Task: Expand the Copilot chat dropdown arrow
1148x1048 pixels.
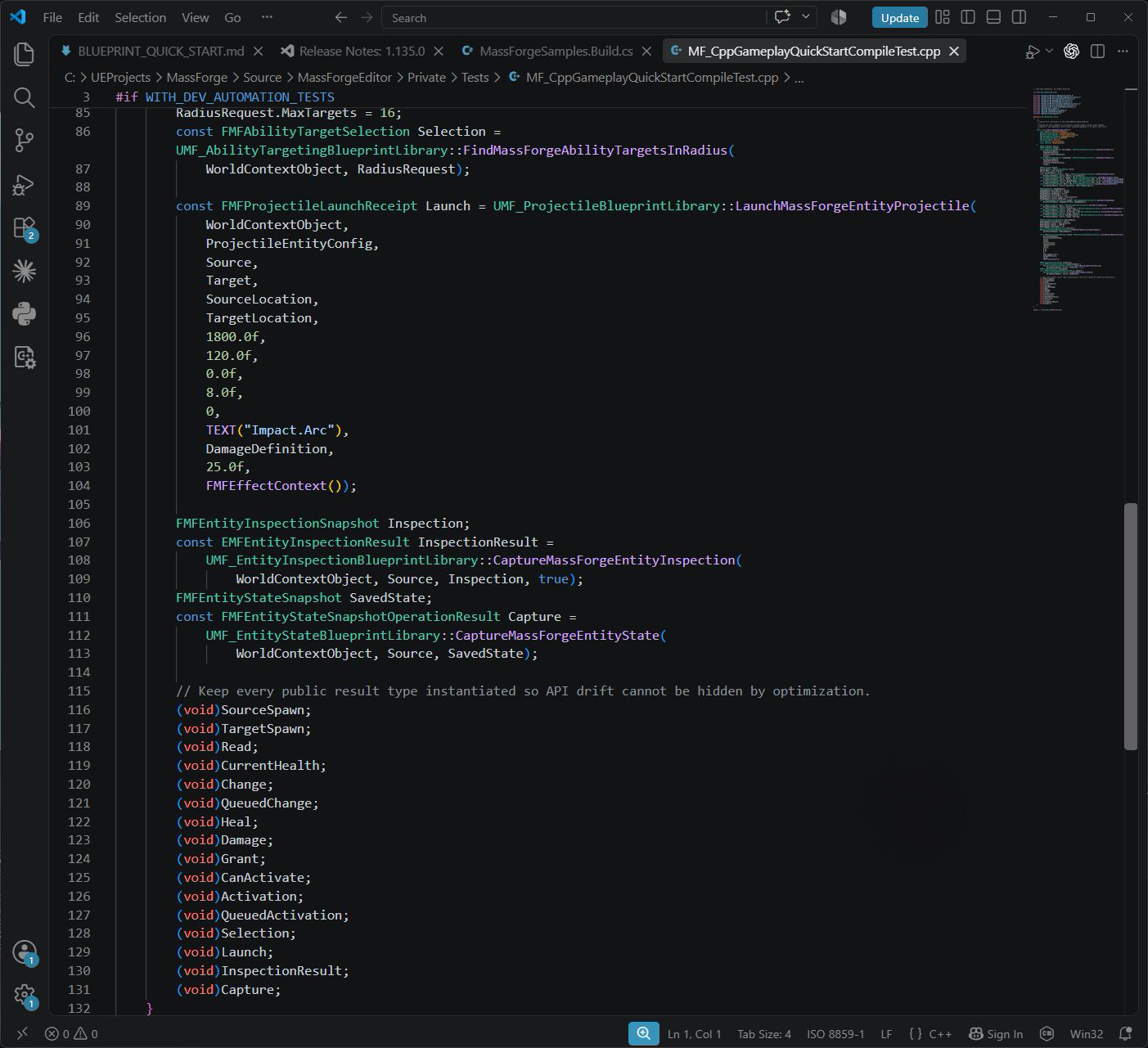Action: 805,17
